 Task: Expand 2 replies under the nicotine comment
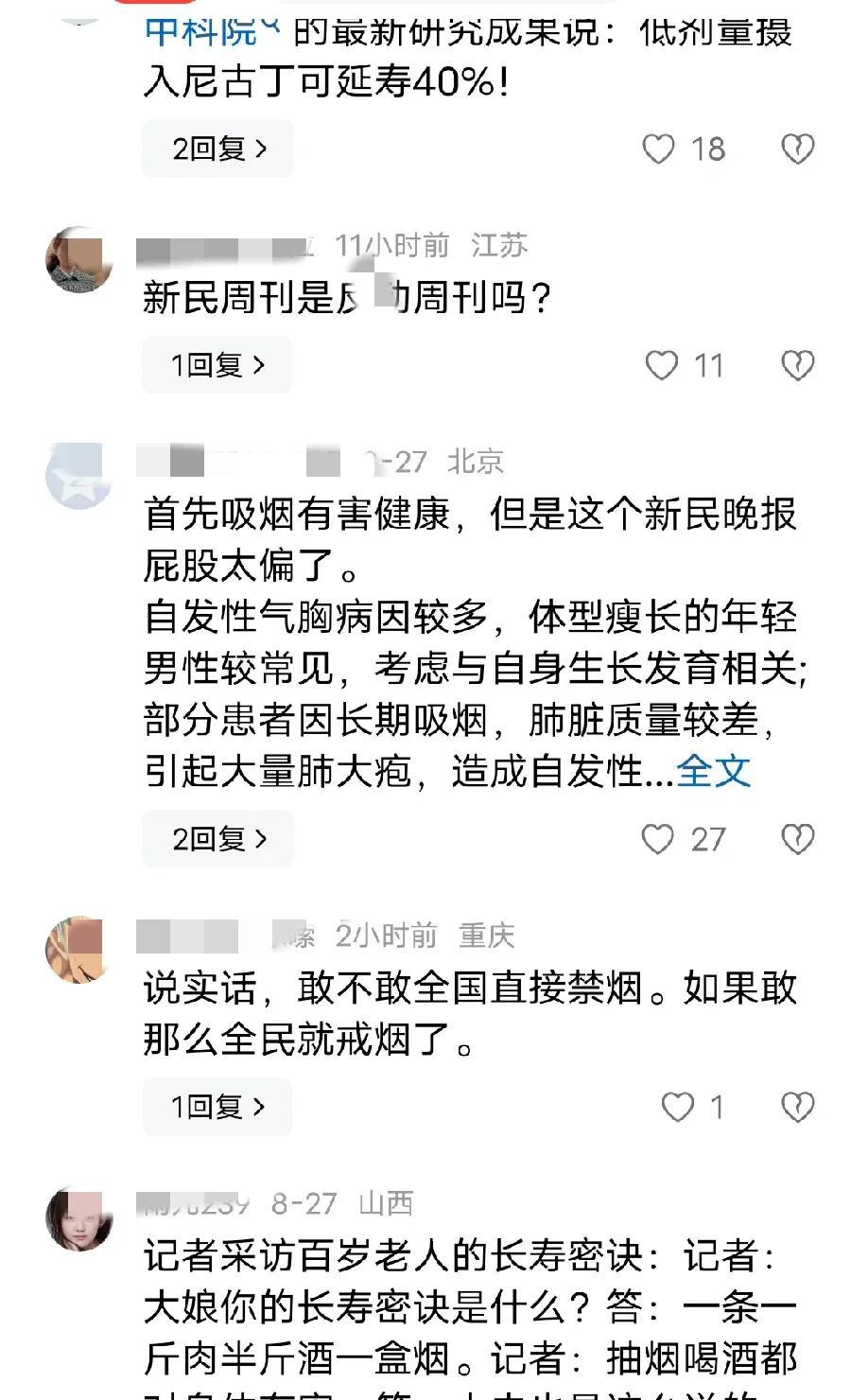pos(218,149)
